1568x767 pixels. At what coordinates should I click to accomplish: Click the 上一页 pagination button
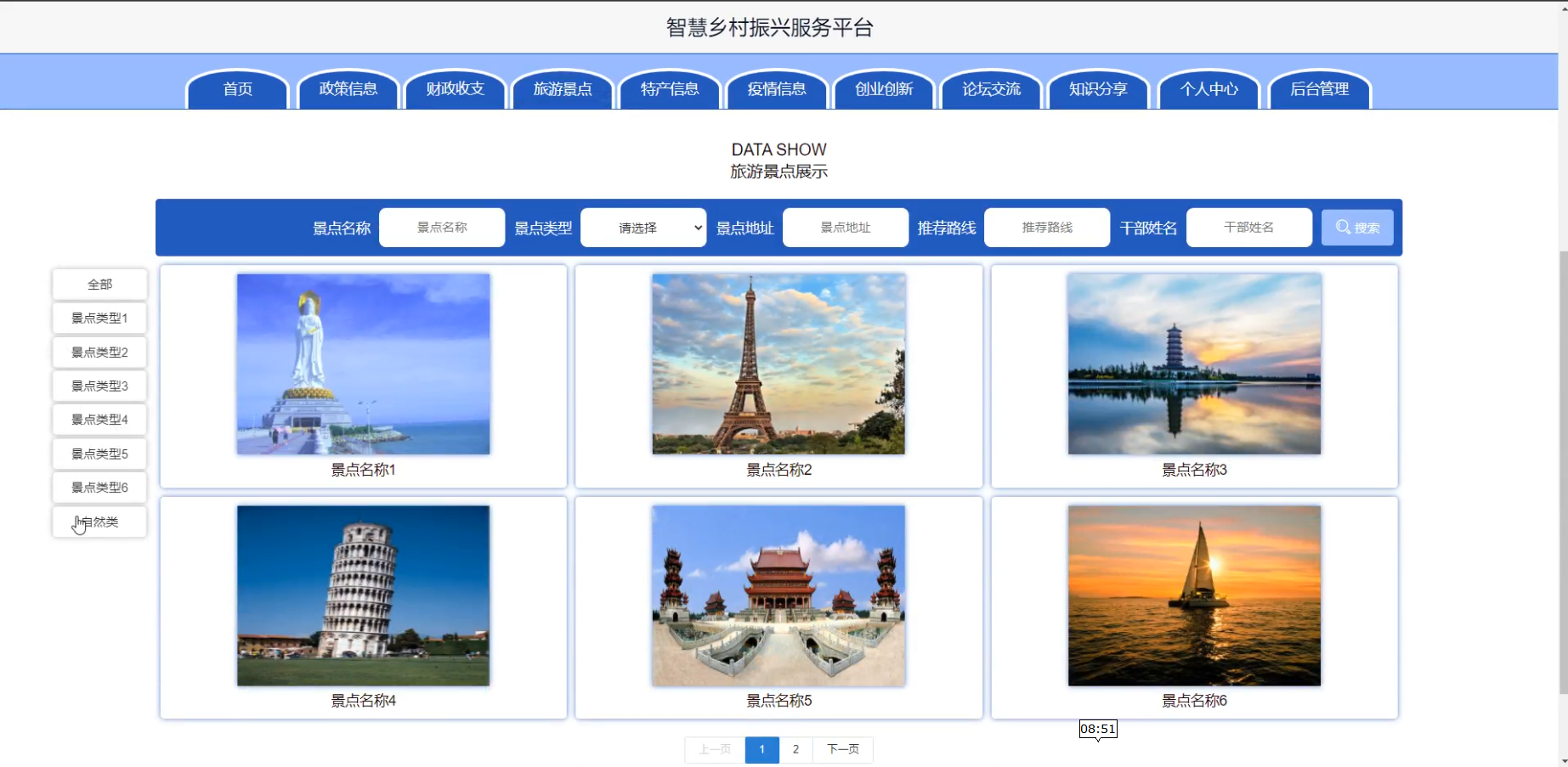click(715, 749)
